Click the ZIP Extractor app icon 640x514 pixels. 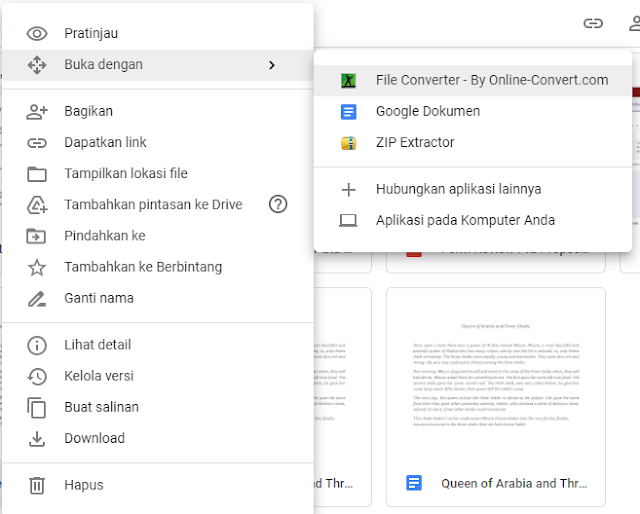point(349,143)
